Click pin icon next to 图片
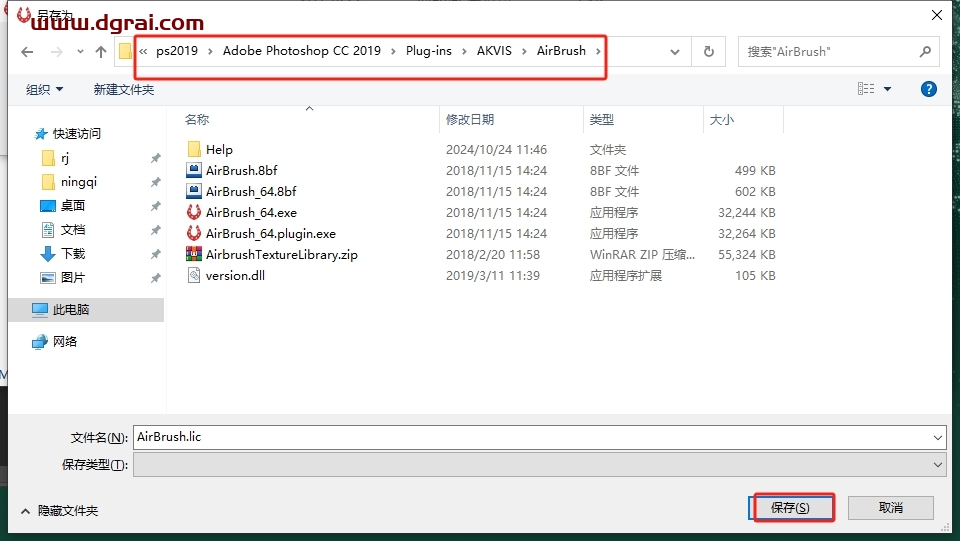 pyautogui.click(x=156, y=278)
